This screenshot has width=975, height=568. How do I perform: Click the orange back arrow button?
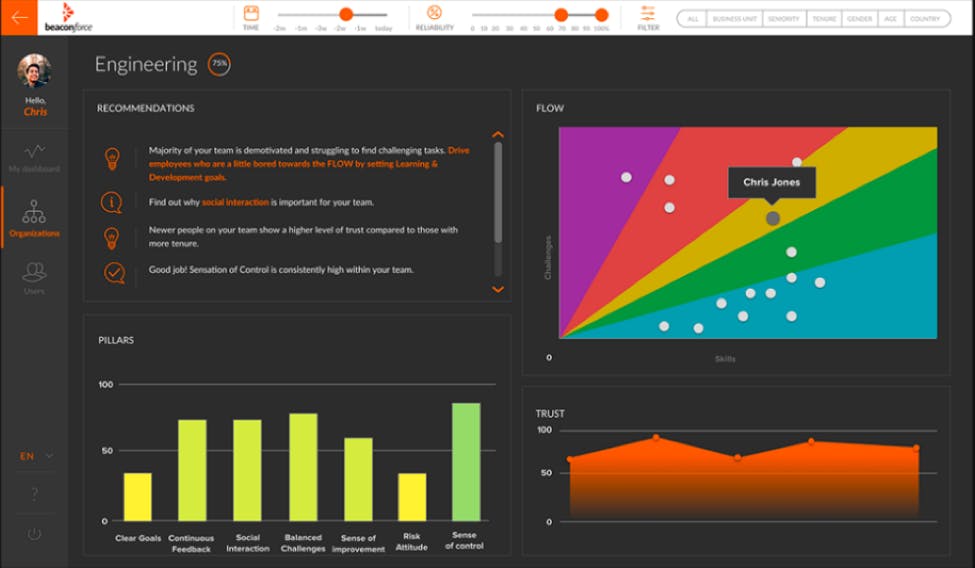18,17
